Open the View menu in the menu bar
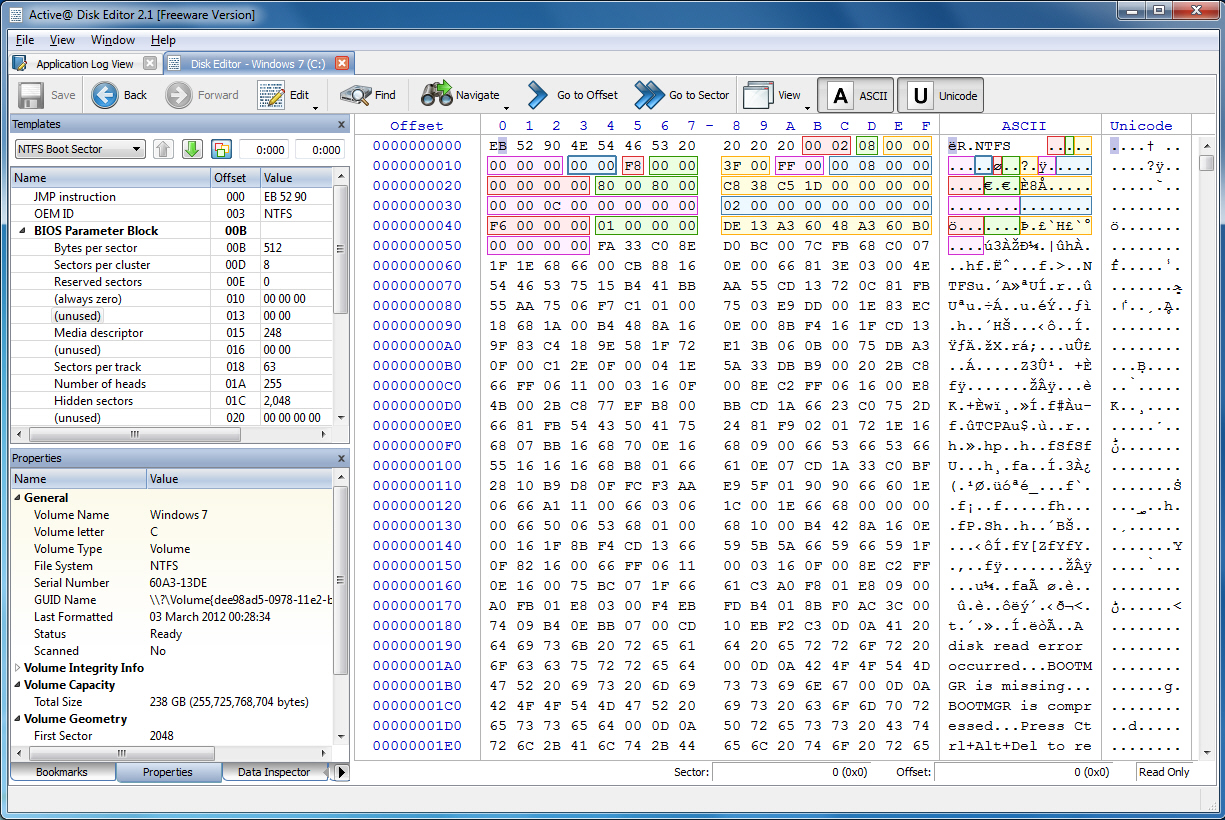 tap(62, 40)
